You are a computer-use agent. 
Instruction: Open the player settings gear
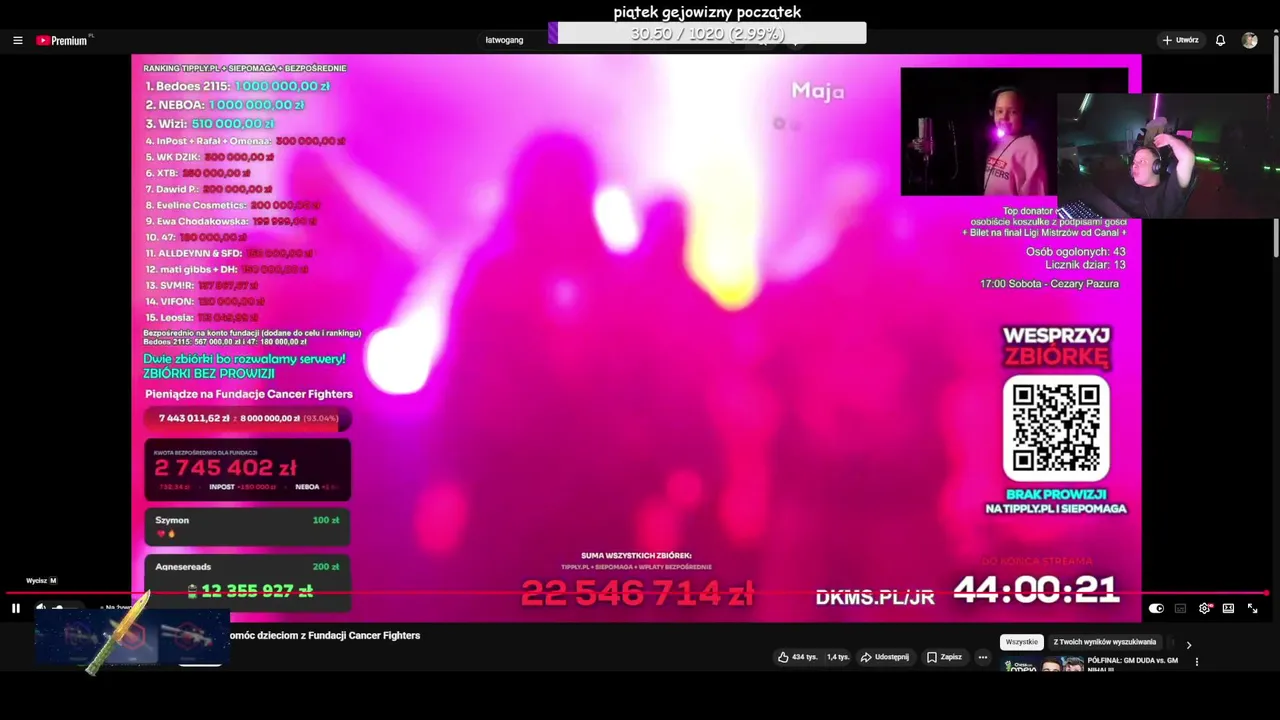tap(1205, 608)
